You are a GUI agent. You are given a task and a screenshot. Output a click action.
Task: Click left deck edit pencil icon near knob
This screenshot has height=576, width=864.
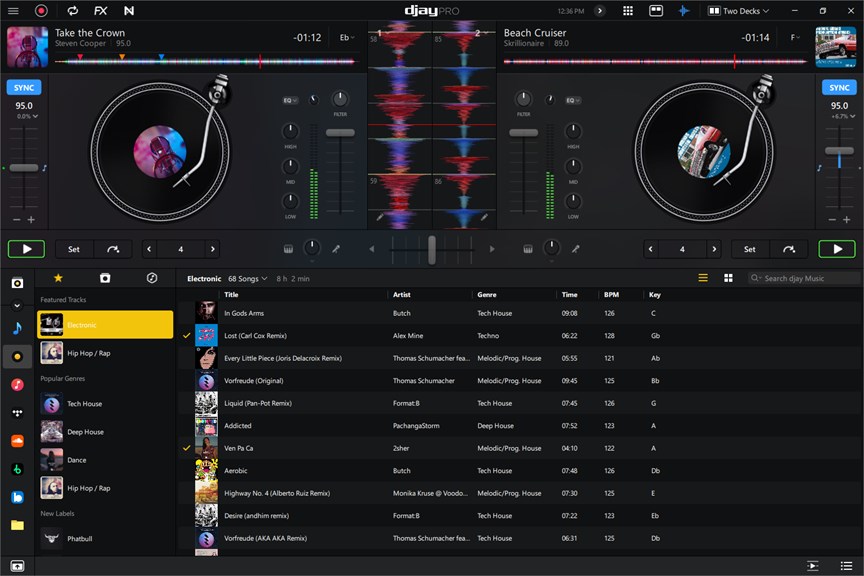pyautogui.click(x=336, y=249)
